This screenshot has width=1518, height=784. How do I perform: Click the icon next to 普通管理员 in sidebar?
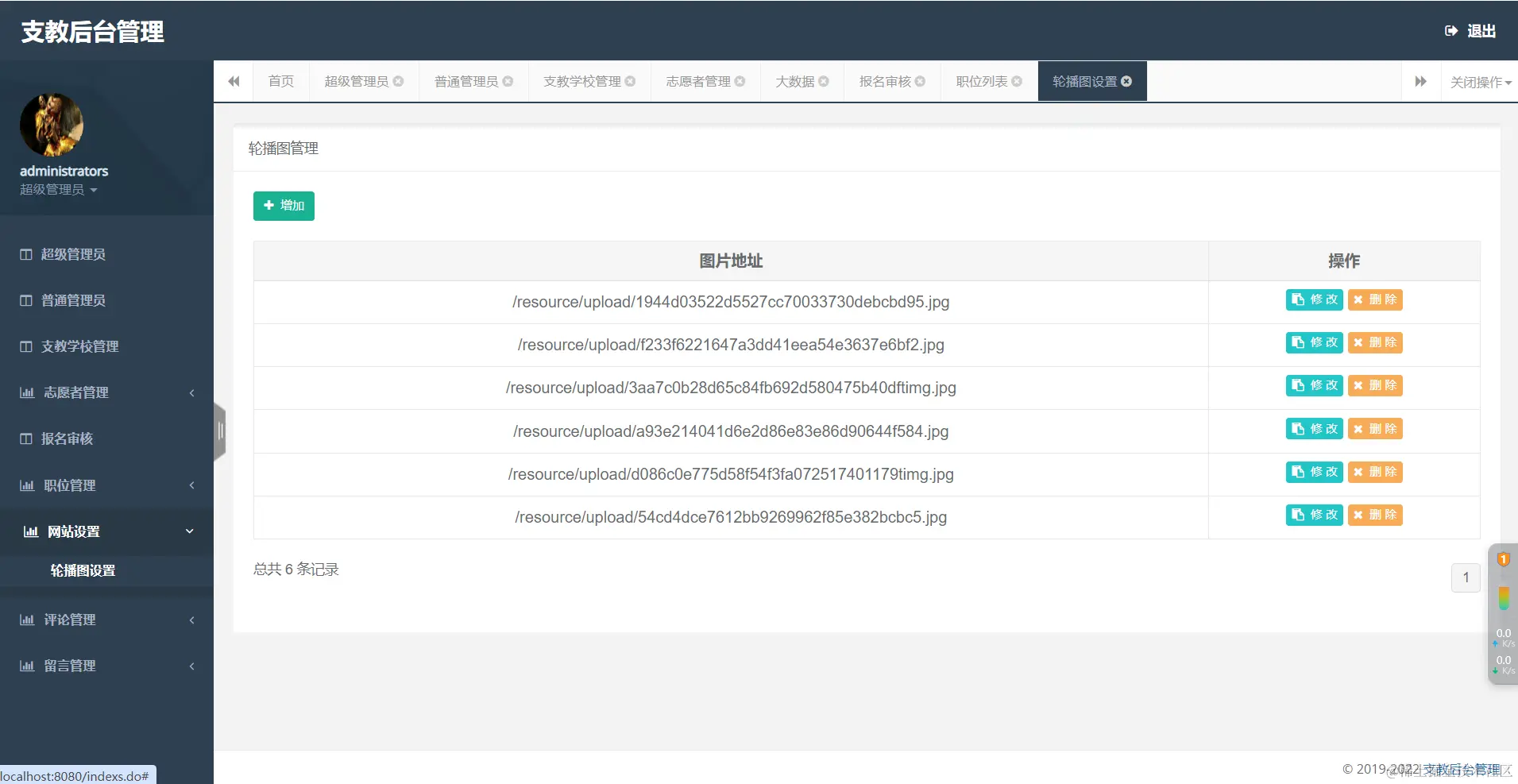26,300
